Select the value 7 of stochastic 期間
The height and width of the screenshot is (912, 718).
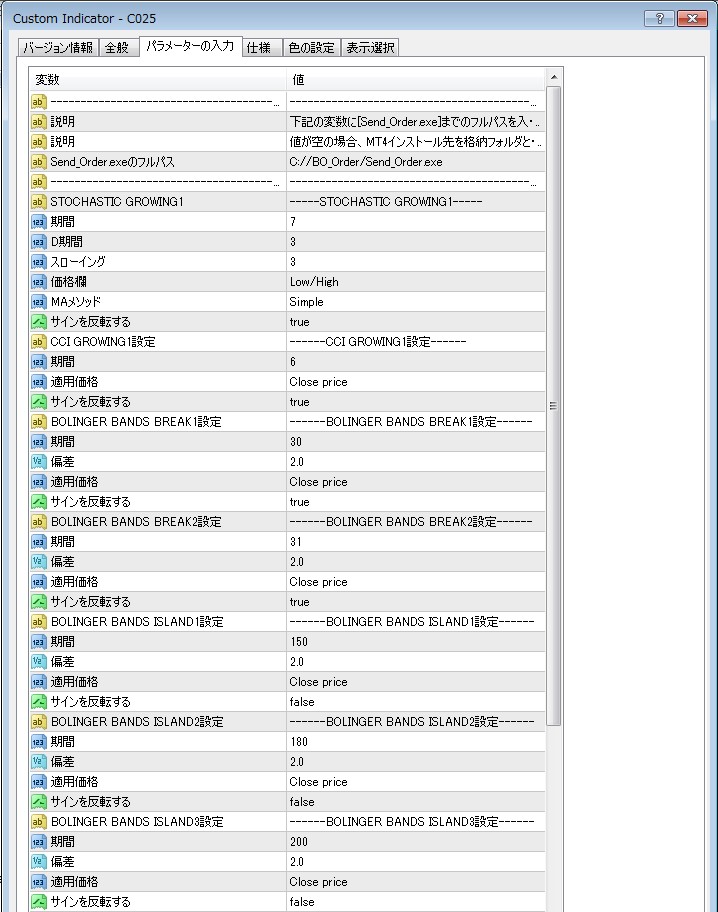tap(293, 222)
